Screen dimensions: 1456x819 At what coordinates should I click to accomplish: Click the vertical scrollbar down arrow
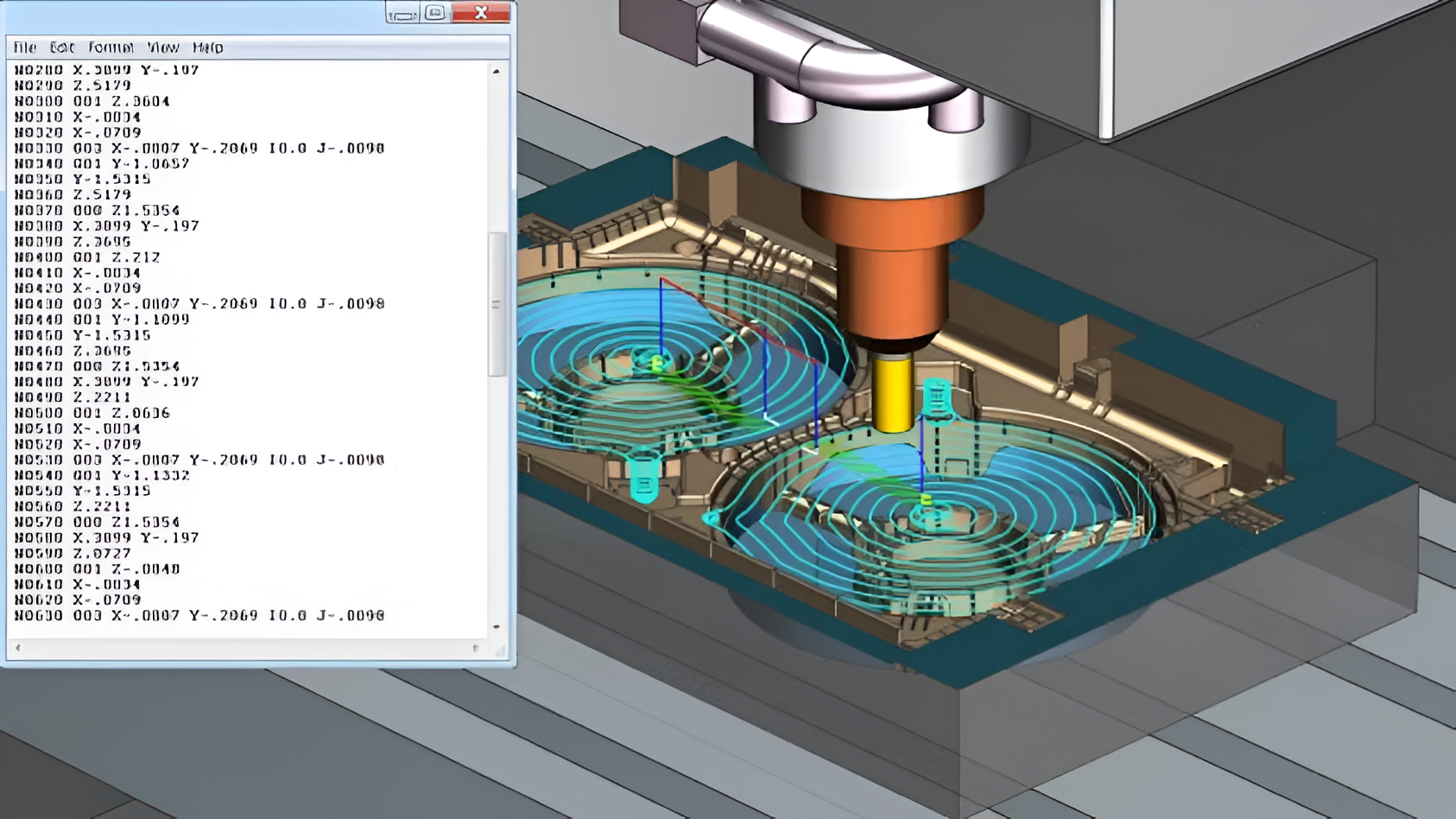(497, 627)
